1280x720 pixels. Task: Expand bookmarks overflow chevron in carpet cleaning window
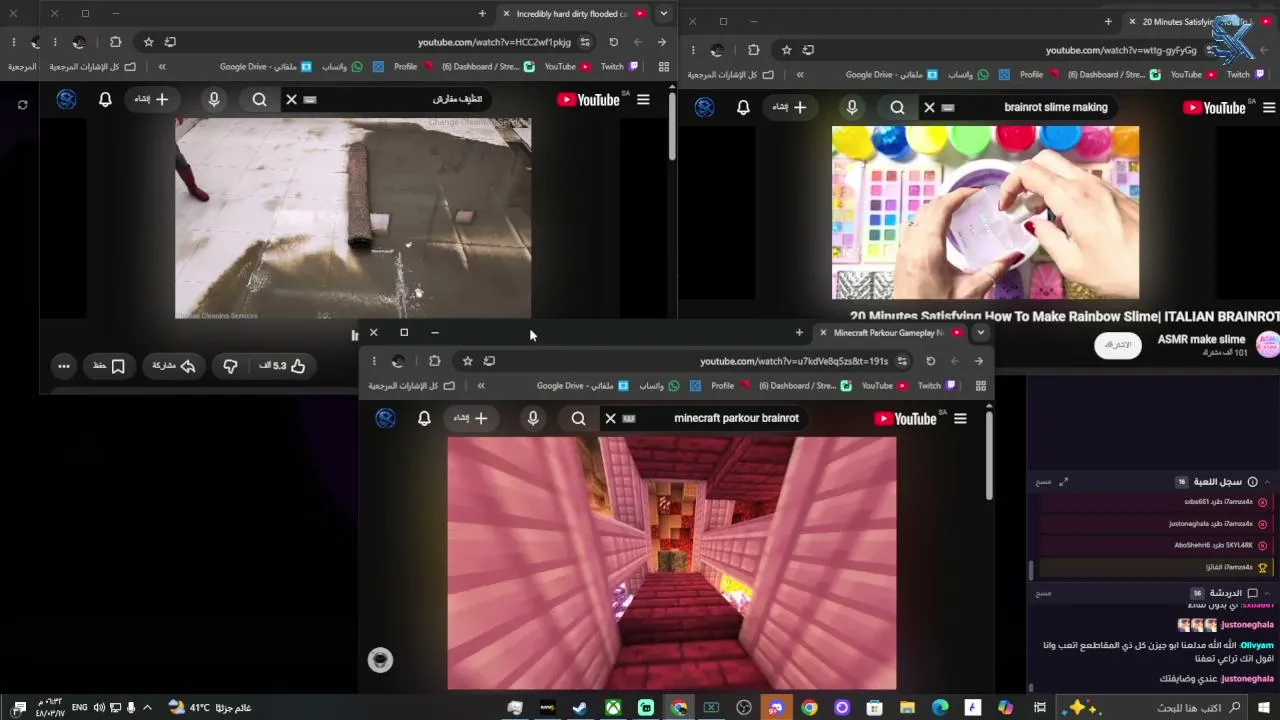[x=162, y=67]
